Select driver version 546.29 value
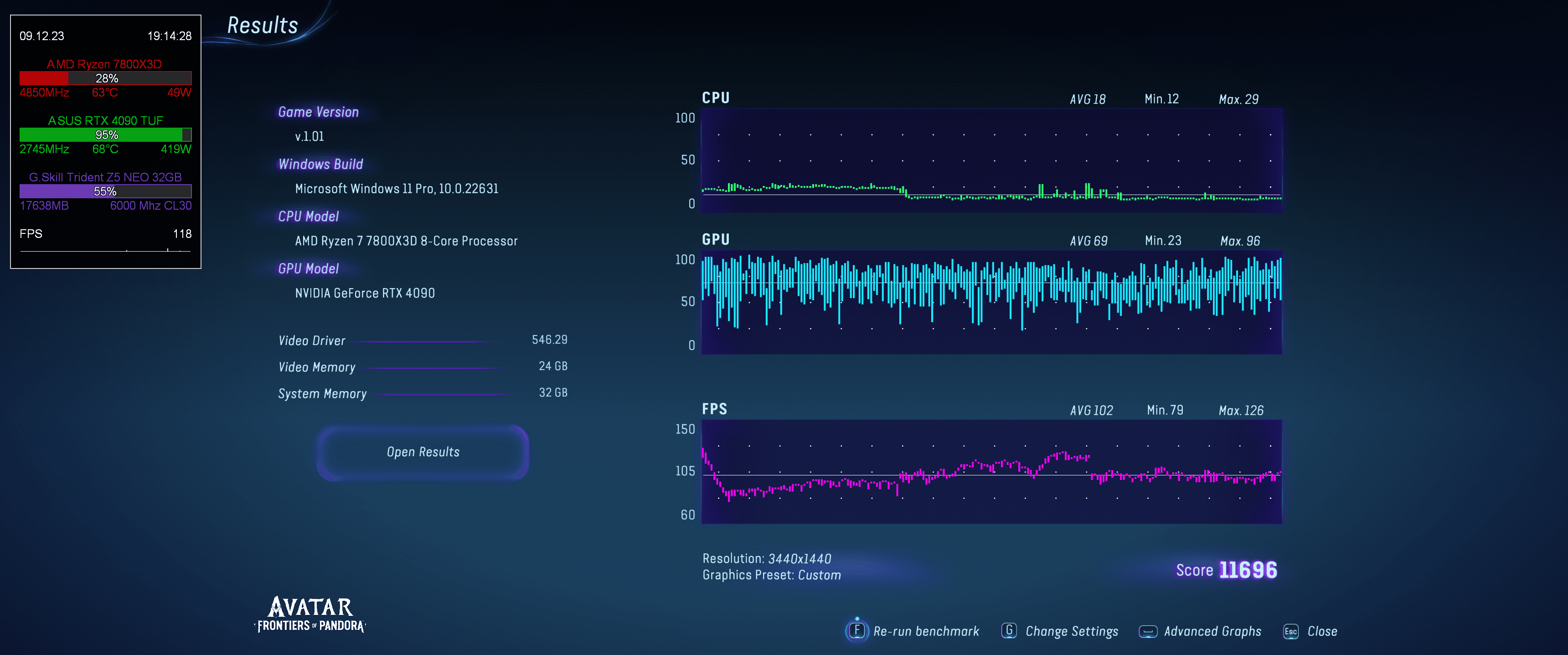 pyautogui.click(x=549, y=340)
